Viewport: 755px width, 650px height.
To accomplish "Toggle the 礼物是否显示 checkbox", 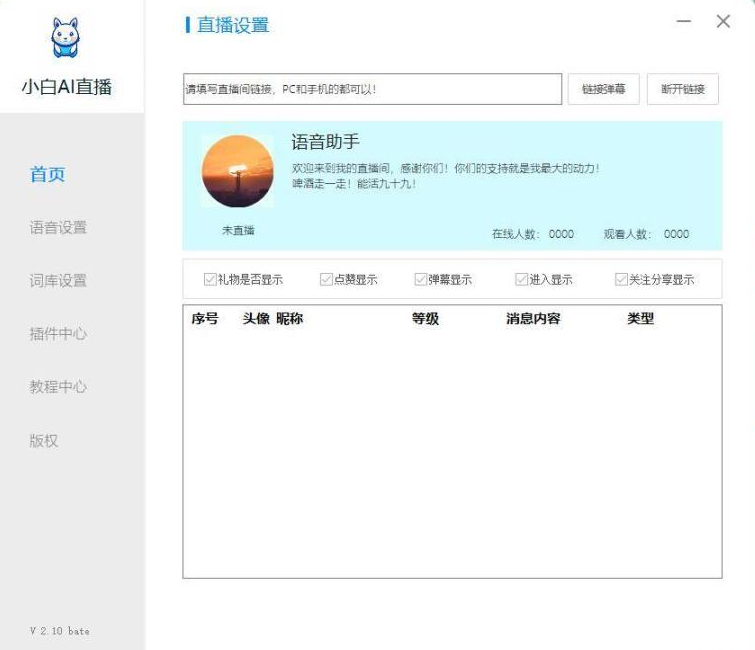I will click(x=210, y=279).
